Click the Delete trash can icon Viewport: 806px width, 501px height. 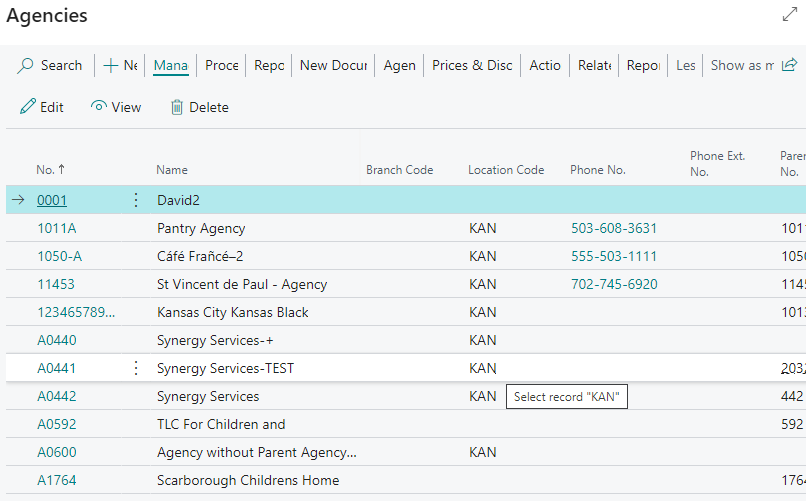point(177,107)
